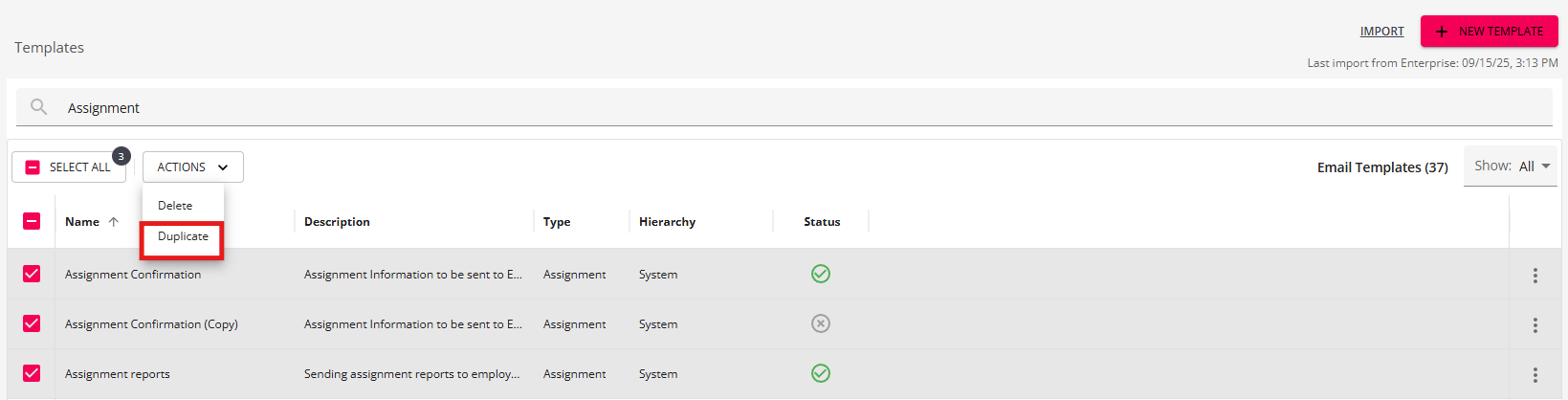Click the search magnifier icon
This screenshot has width=1568, height=400.
pyautogui.click(x=38, y=107)
